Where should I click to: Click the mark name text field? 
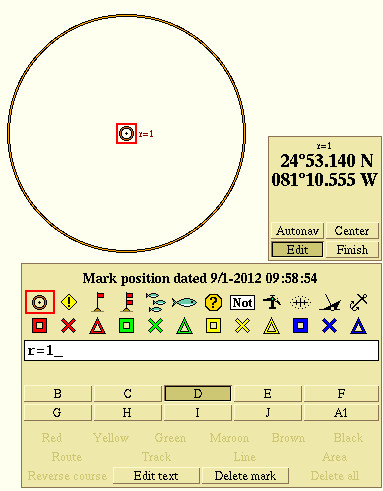click(x=201, y=350)
